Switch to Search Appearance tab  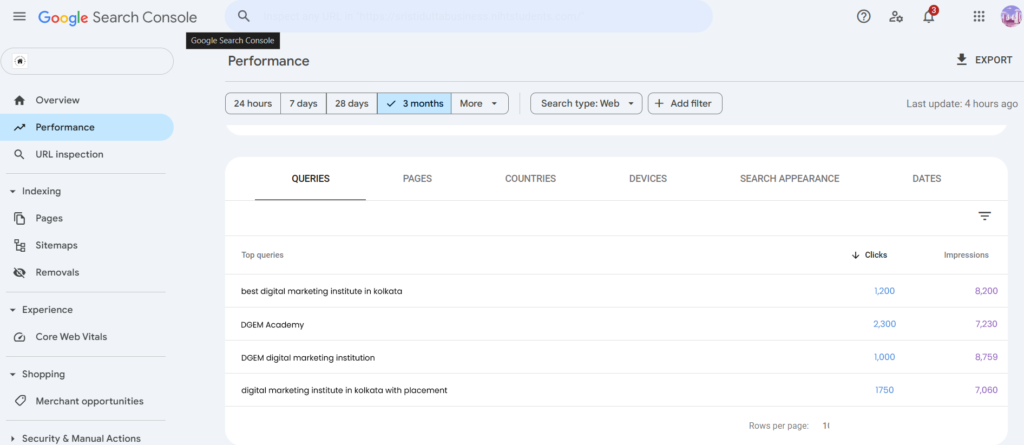click(790, 178)
